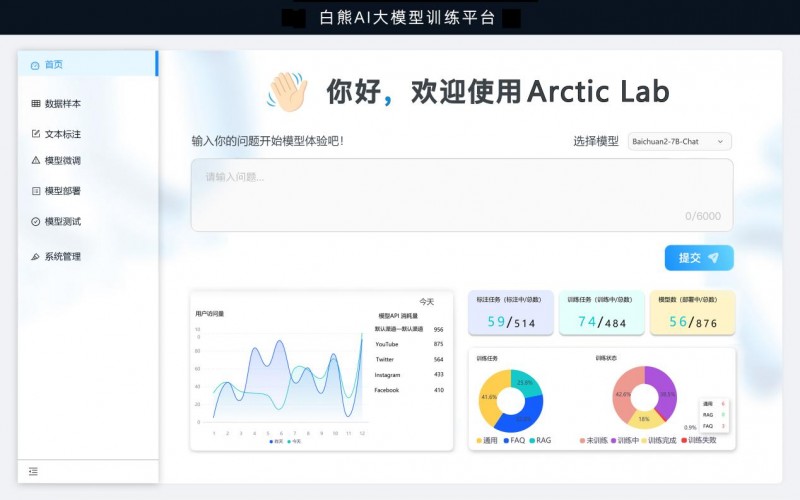
Task: Click the 数据样本 table icon in sidebar
Action: tap(36, 103)
